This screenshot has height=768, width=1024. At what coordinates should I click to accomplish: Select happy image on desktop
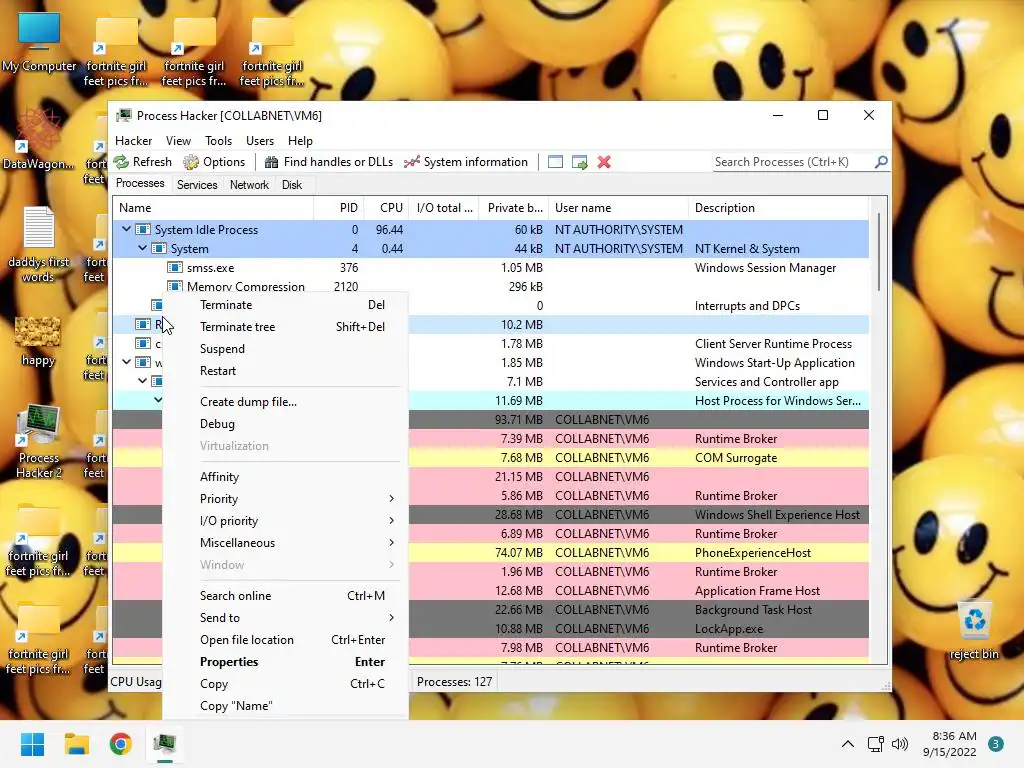pos(38,342)
